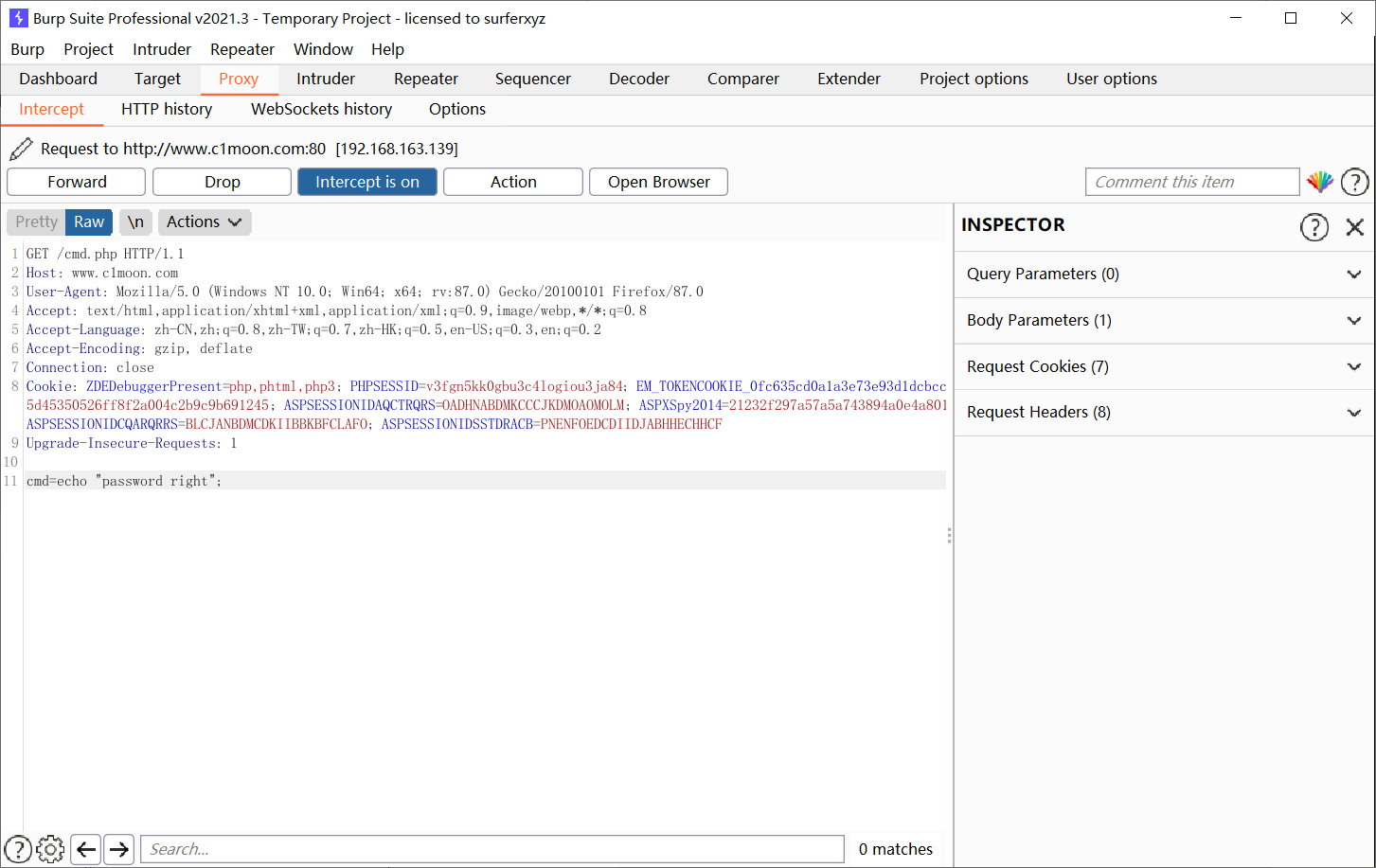
Task: Switch to Pretty view
Action: (36, 221)
